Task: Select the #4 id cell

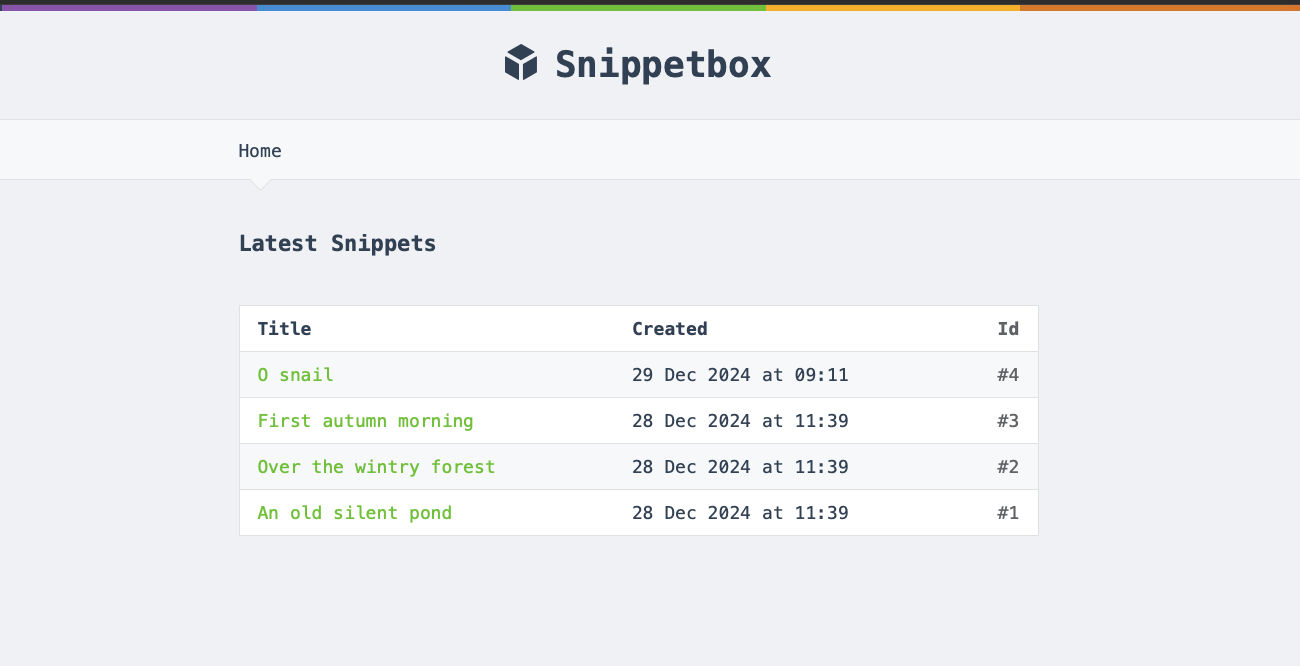Action: pos(1007,375)
